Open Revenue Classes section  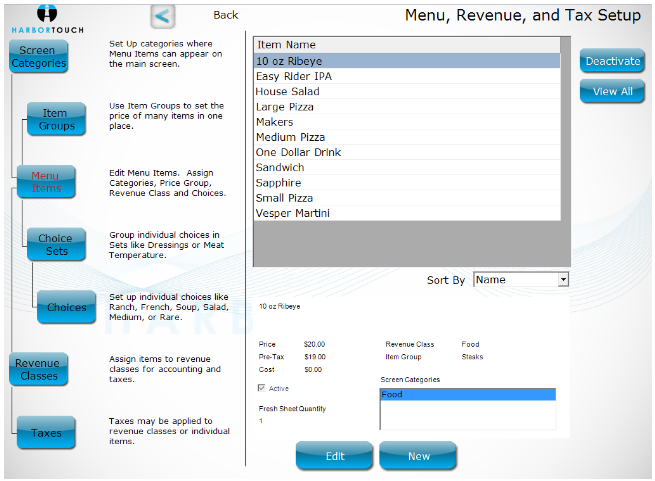[38, 369]
